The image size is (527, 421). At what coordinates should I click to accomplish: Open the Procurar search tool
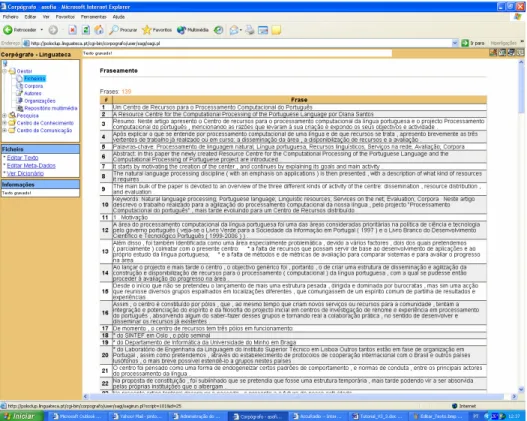coord(123,30)
